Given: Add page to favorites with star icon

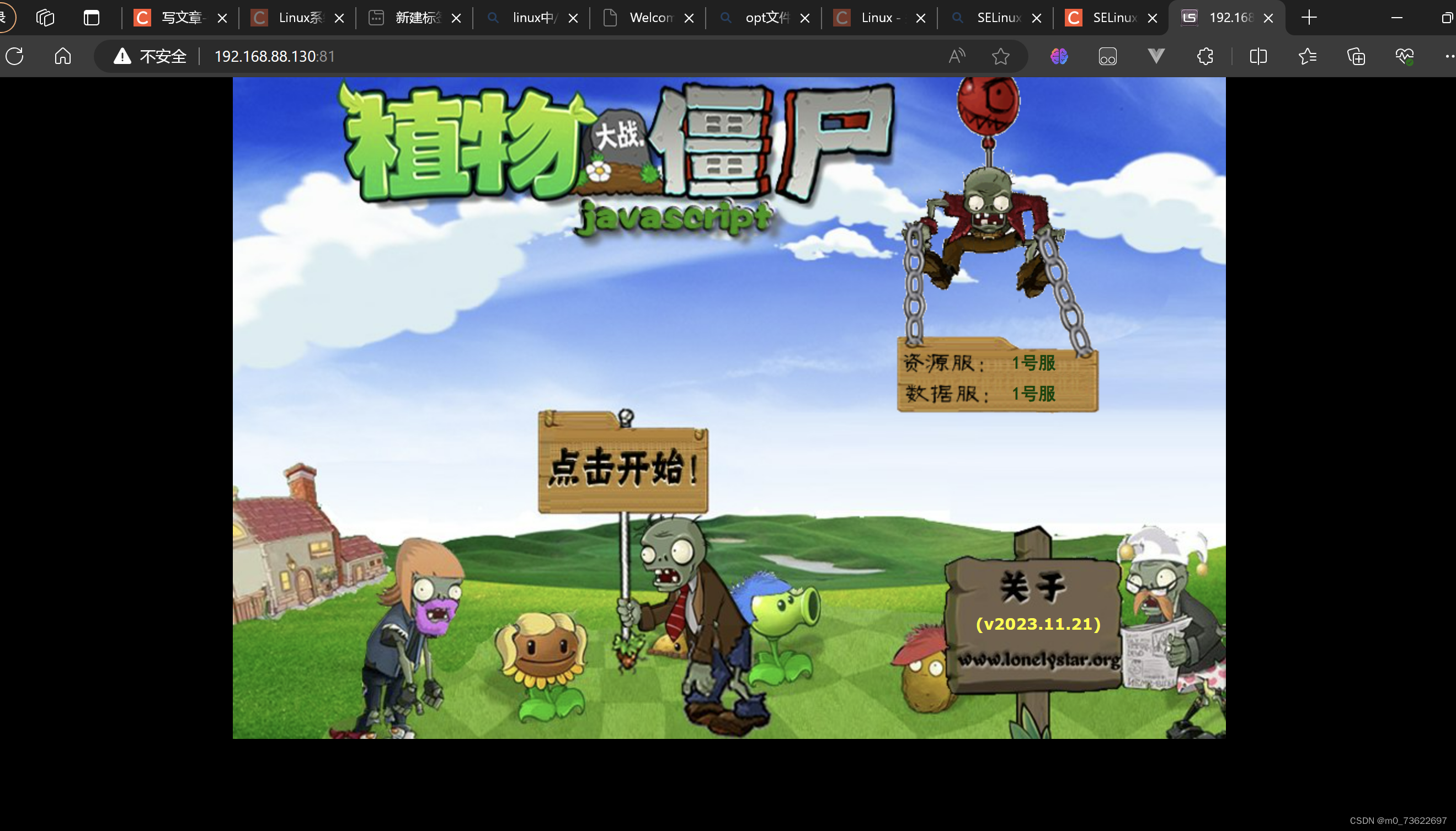Looking at the screenshot, I should 1000,56.
